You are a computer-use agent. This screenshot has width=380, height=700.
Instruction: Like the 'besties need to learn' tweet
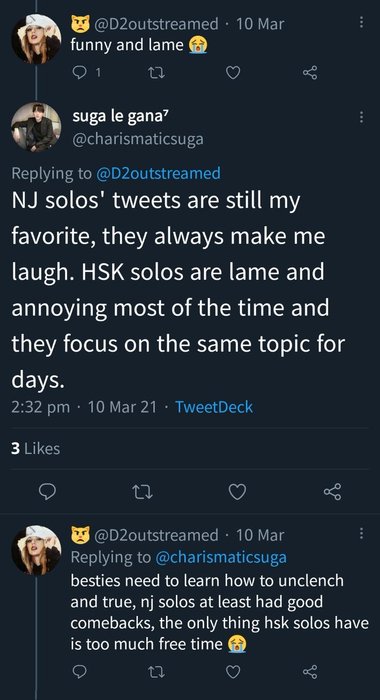click(x=233, y=671)
